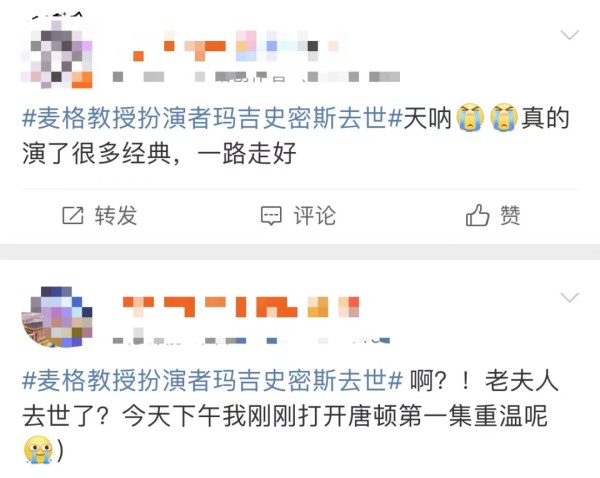Viewport: 600px width, 478px height.
Task: Click the second crying emoji before 真的
Action: coord(505,118)
